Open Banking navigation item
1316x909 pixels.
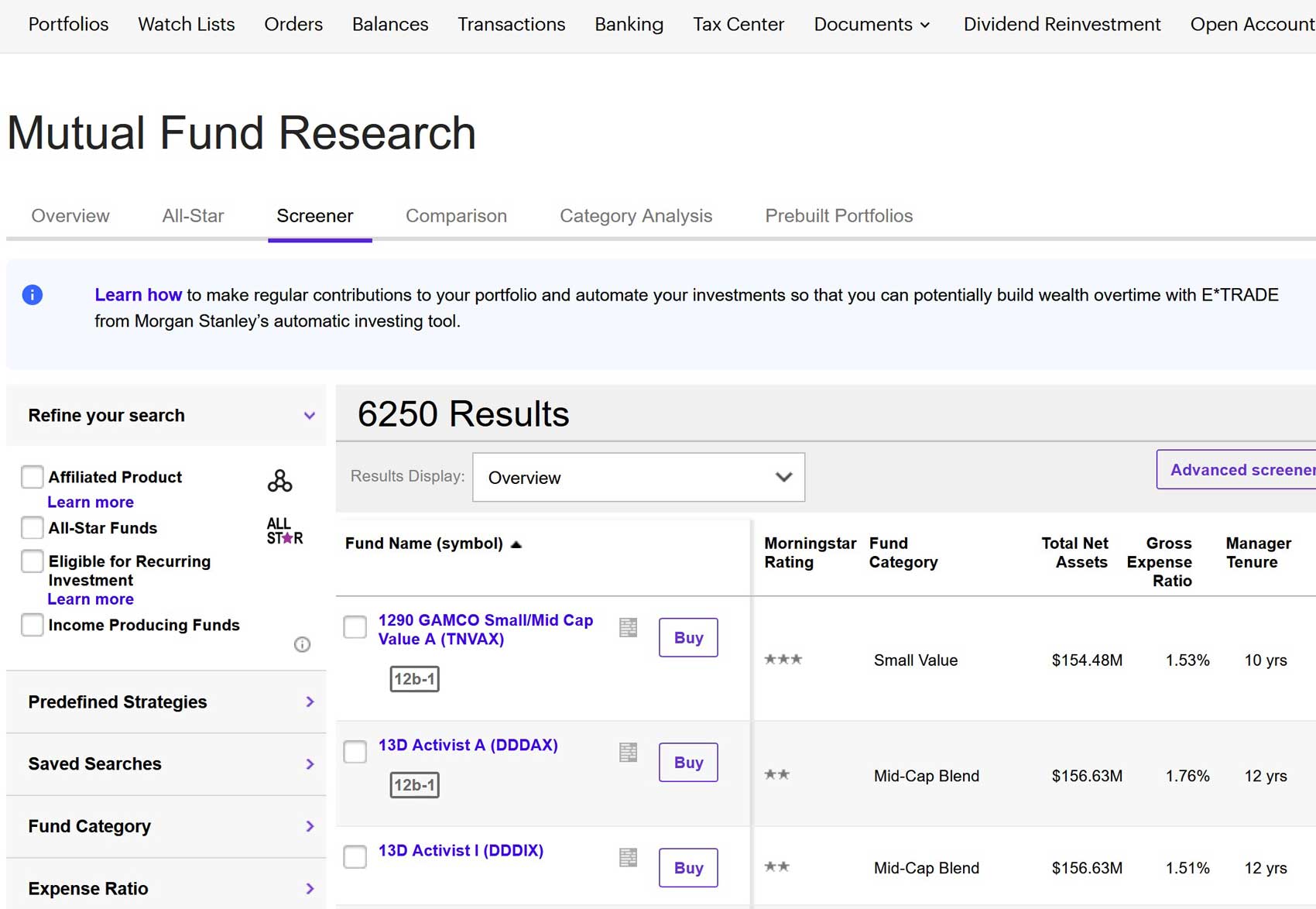pyautogui.click(x=629, y=25)
